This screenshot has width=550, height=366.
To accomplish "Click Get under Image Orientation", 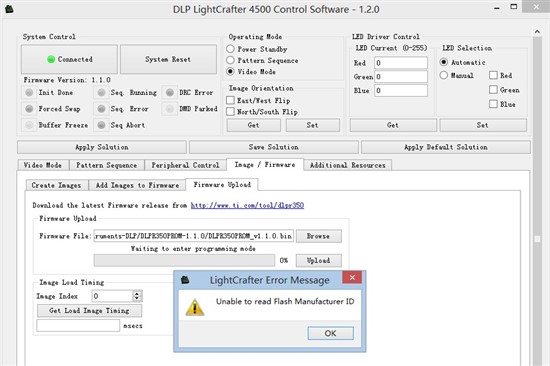I will click(254, 125).
